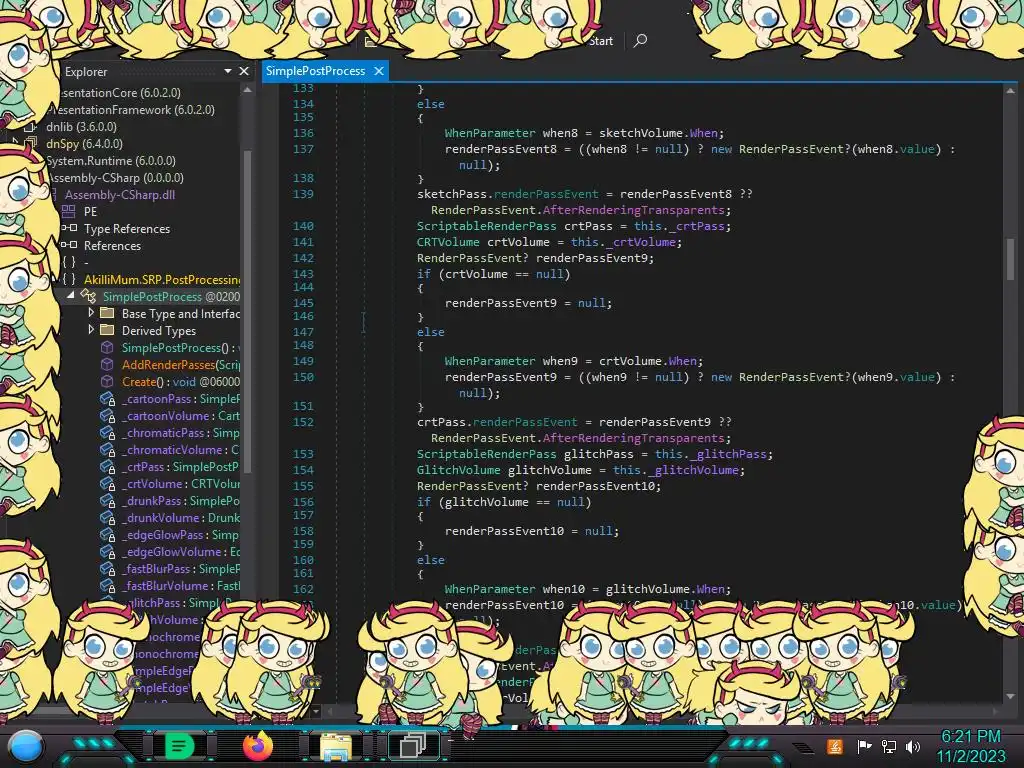This screenshot has width=1024, height=768.
Task: Open the Assembly Explorer window position dropdown
Action: tap(228, 71)
